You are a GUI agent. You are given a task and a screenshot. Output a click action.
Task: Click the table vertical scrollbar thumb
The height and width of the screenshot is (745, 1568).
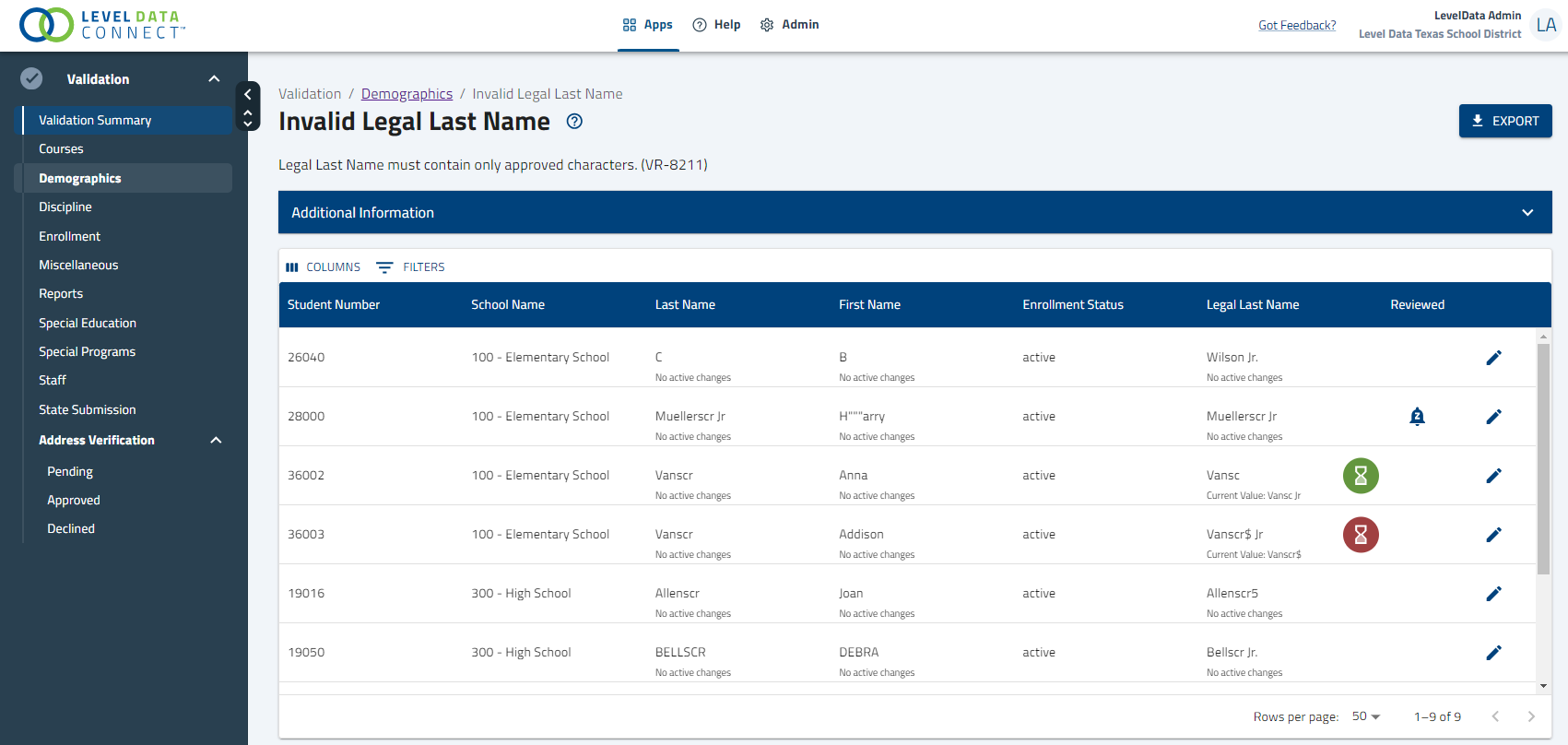(x=1543, y=458)
